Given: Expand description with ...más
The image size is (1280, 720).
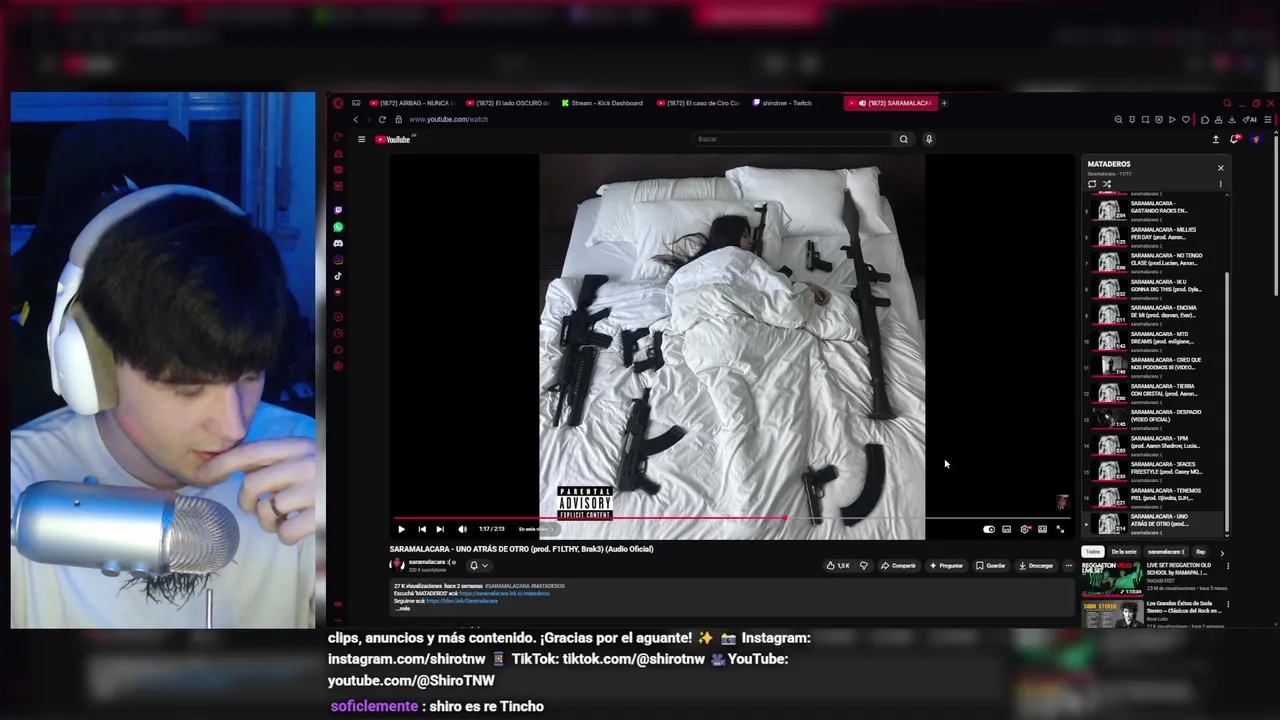Looking at the screenshot, I should (x=403, y=608).
